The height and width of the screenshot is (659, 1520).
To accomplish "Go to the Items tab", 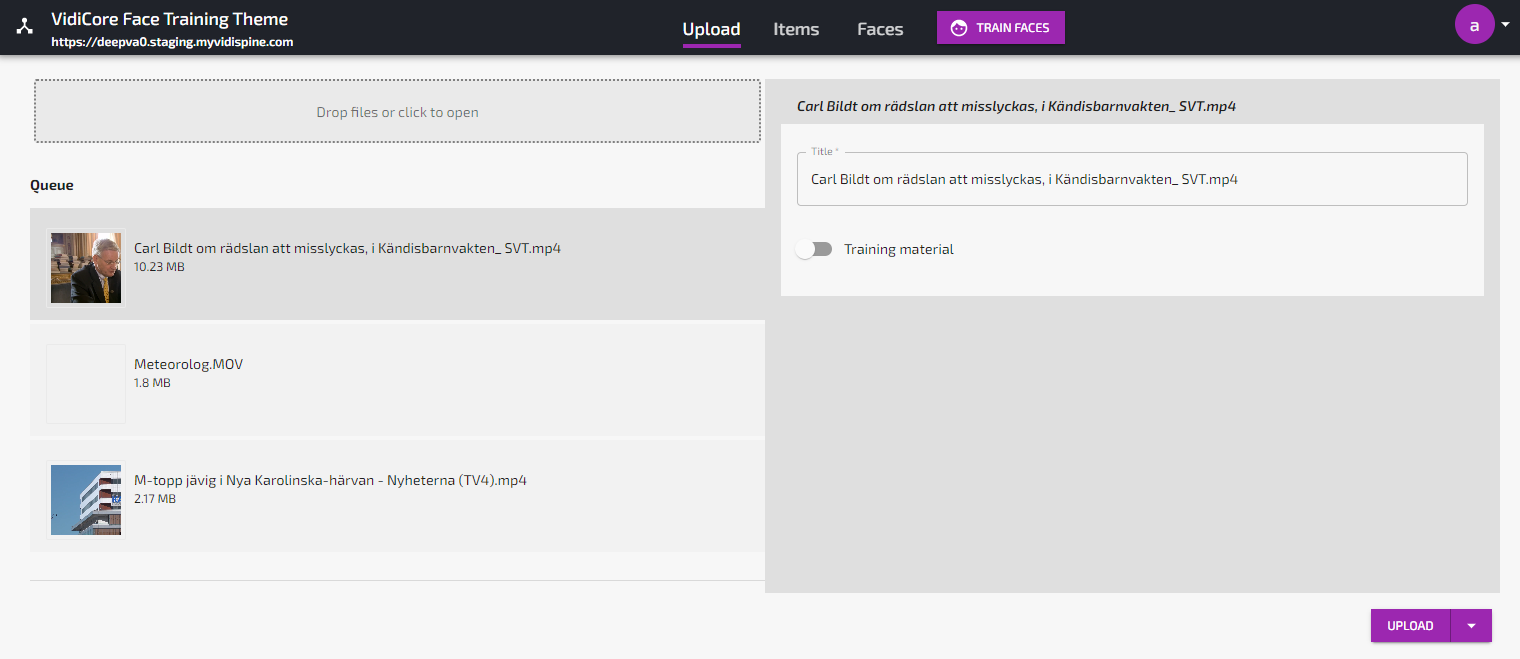I will pyautogui.click(x=796, y=29).
